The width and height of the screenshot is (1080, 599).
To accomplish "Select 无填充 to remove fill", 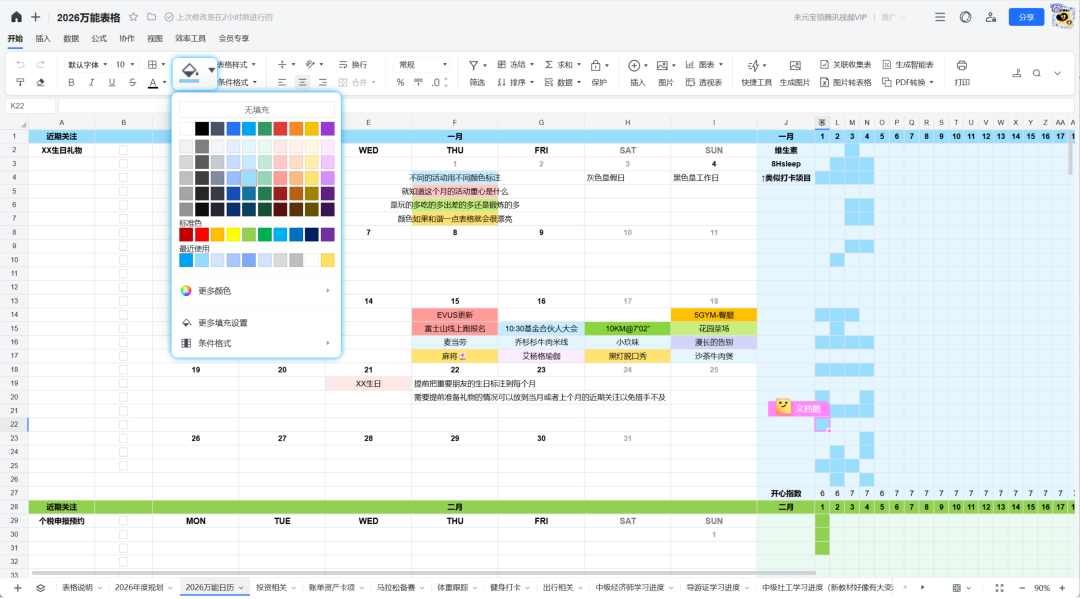I will (257, 109).
